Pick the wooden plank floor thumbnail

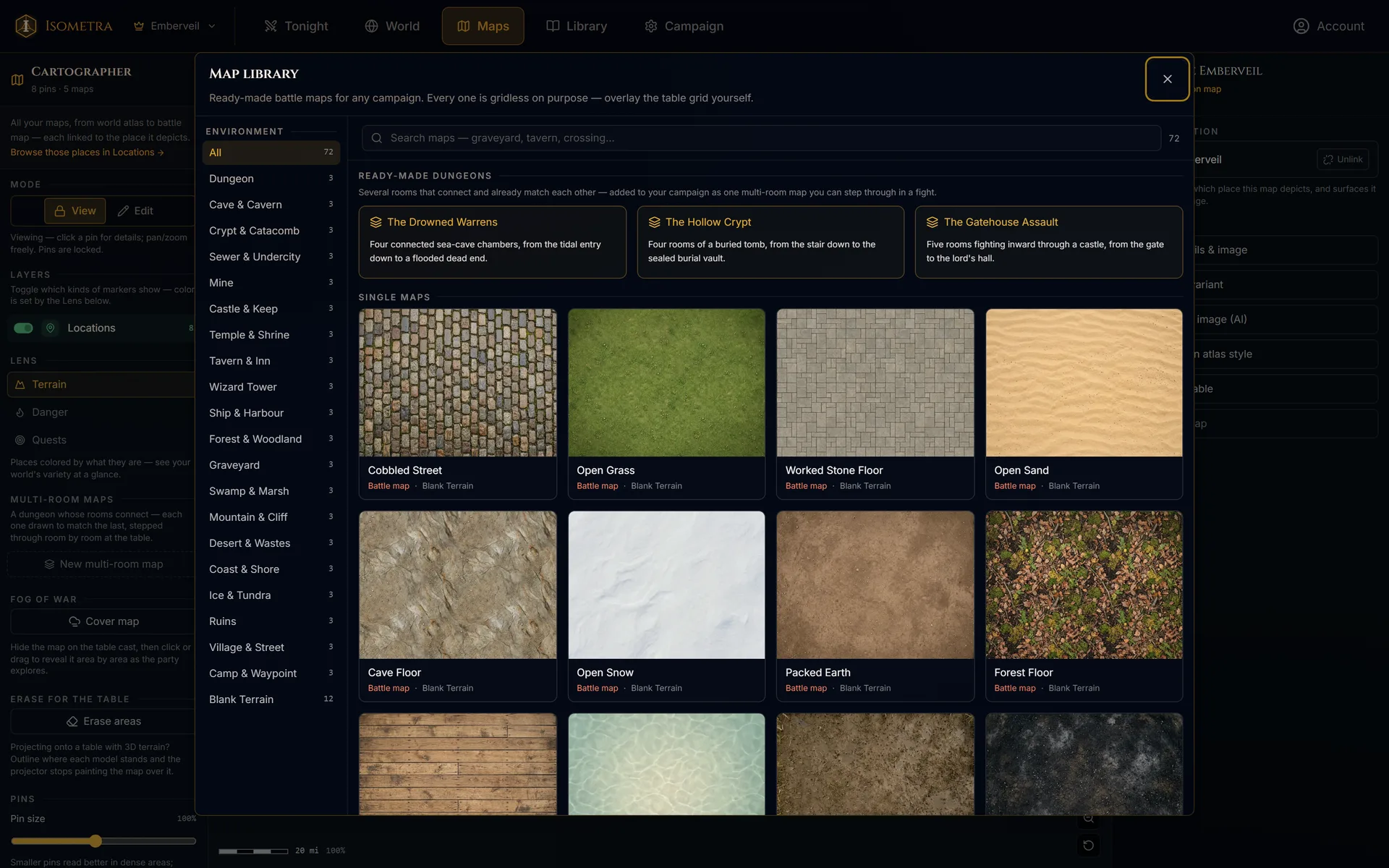458,765
